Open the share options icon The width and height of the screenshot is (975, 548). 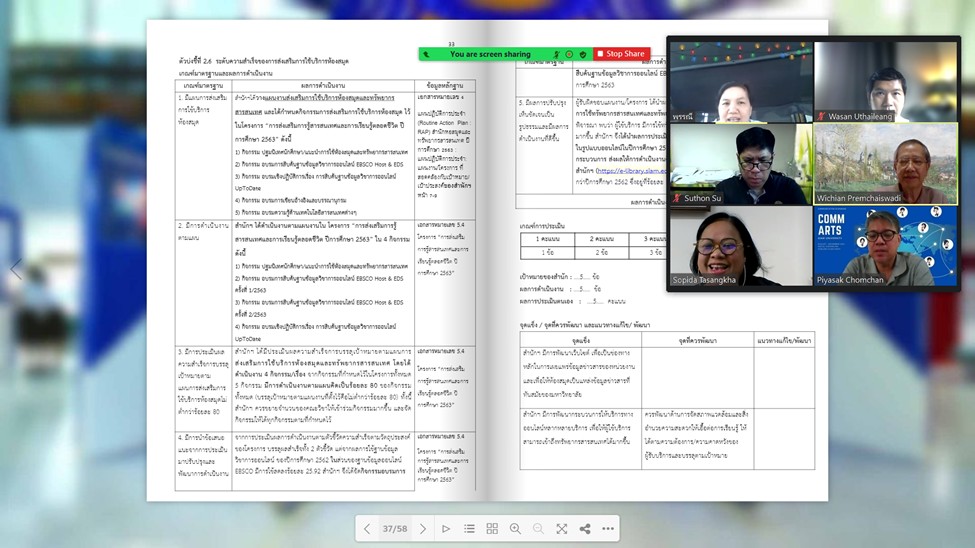tap(585, 529)
